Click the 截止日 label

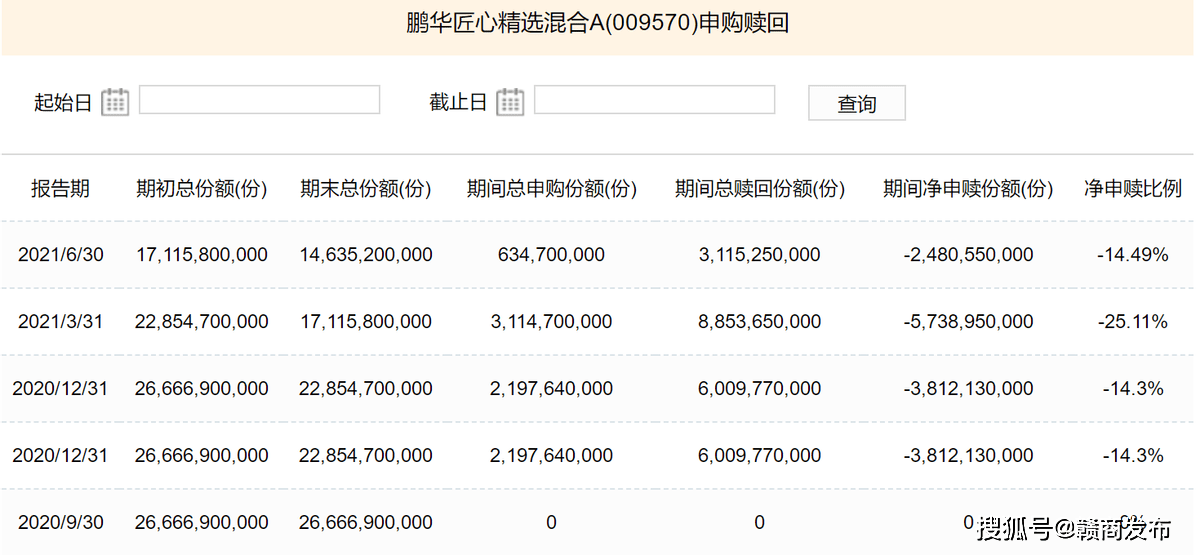click(x=458, y=102)
